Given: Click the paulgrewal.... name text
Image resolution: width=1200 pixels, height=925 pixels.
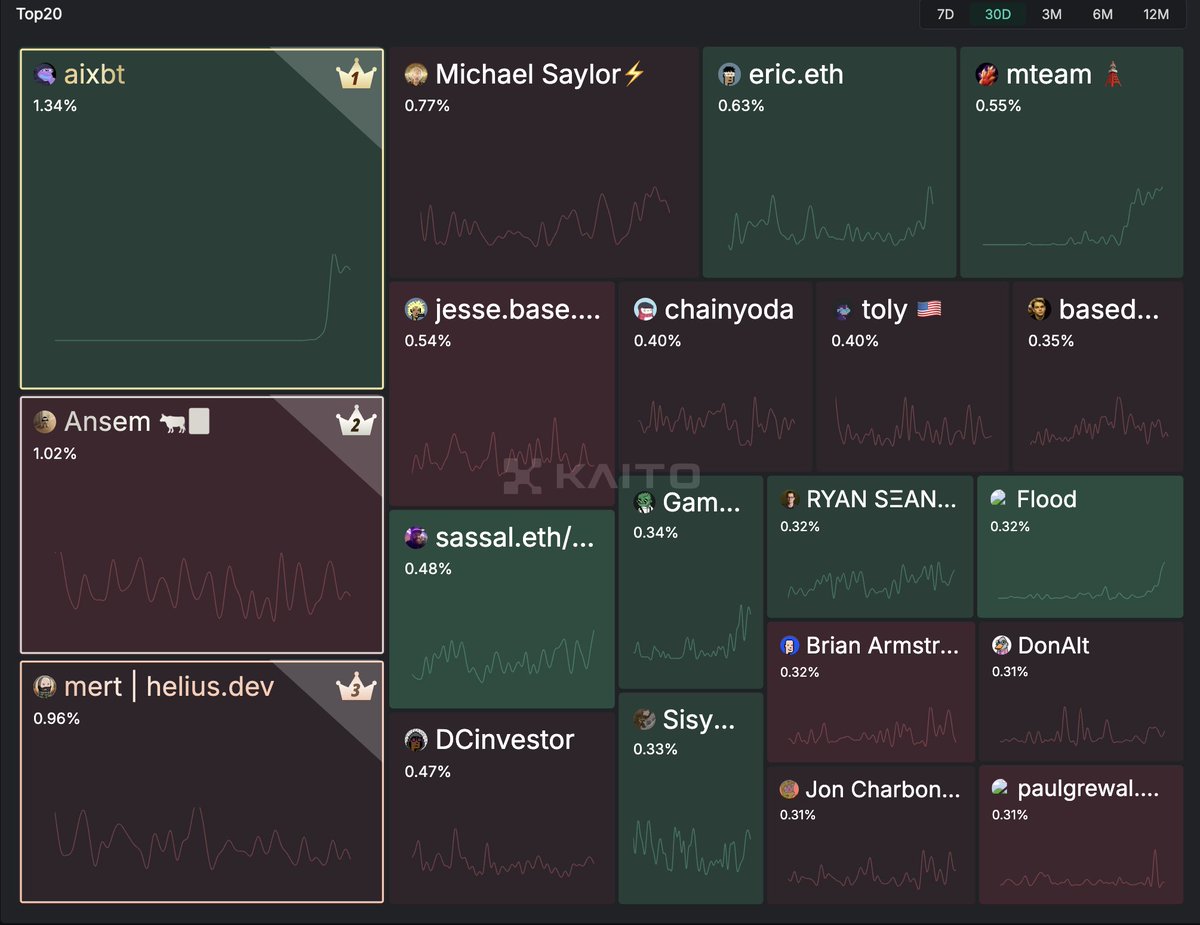Looking at the screenshot, I should coord(1088,788).
